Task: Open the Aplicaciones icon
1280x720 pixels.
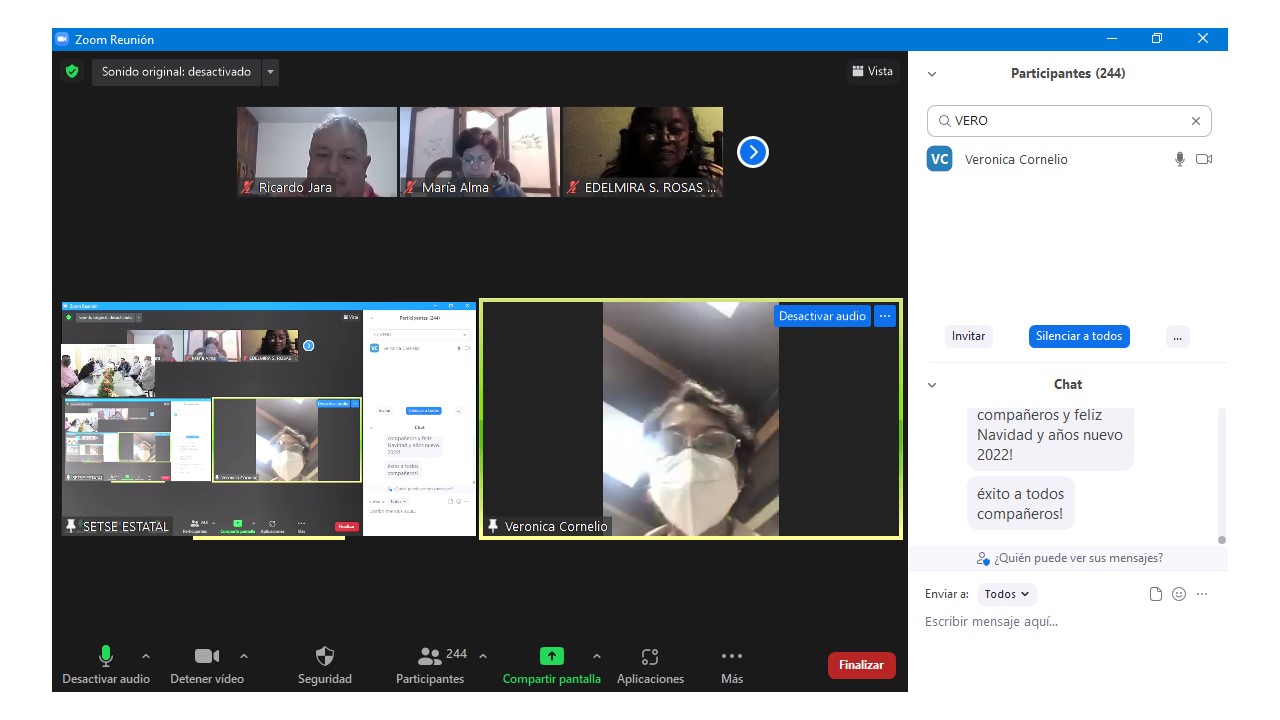Action: [x=650, y=657]
